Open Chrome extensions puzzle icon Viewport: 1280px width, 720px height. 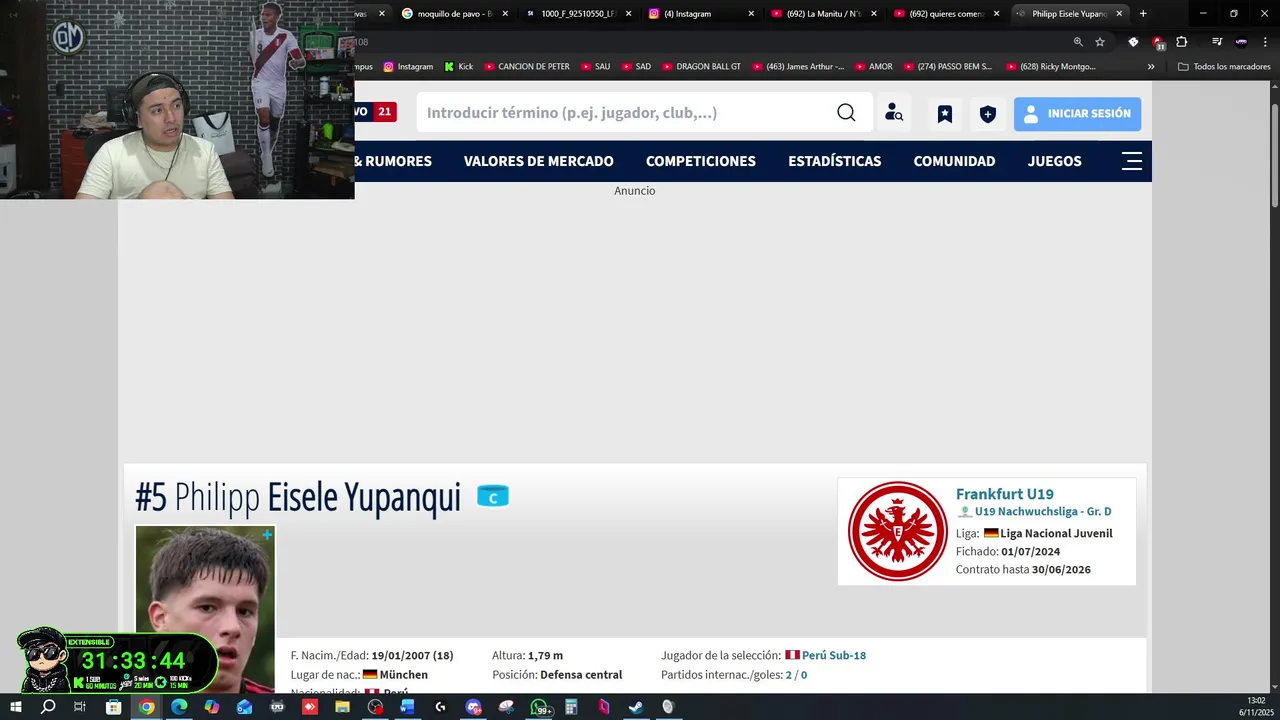pyautogui.click(x=1182, y=42)
